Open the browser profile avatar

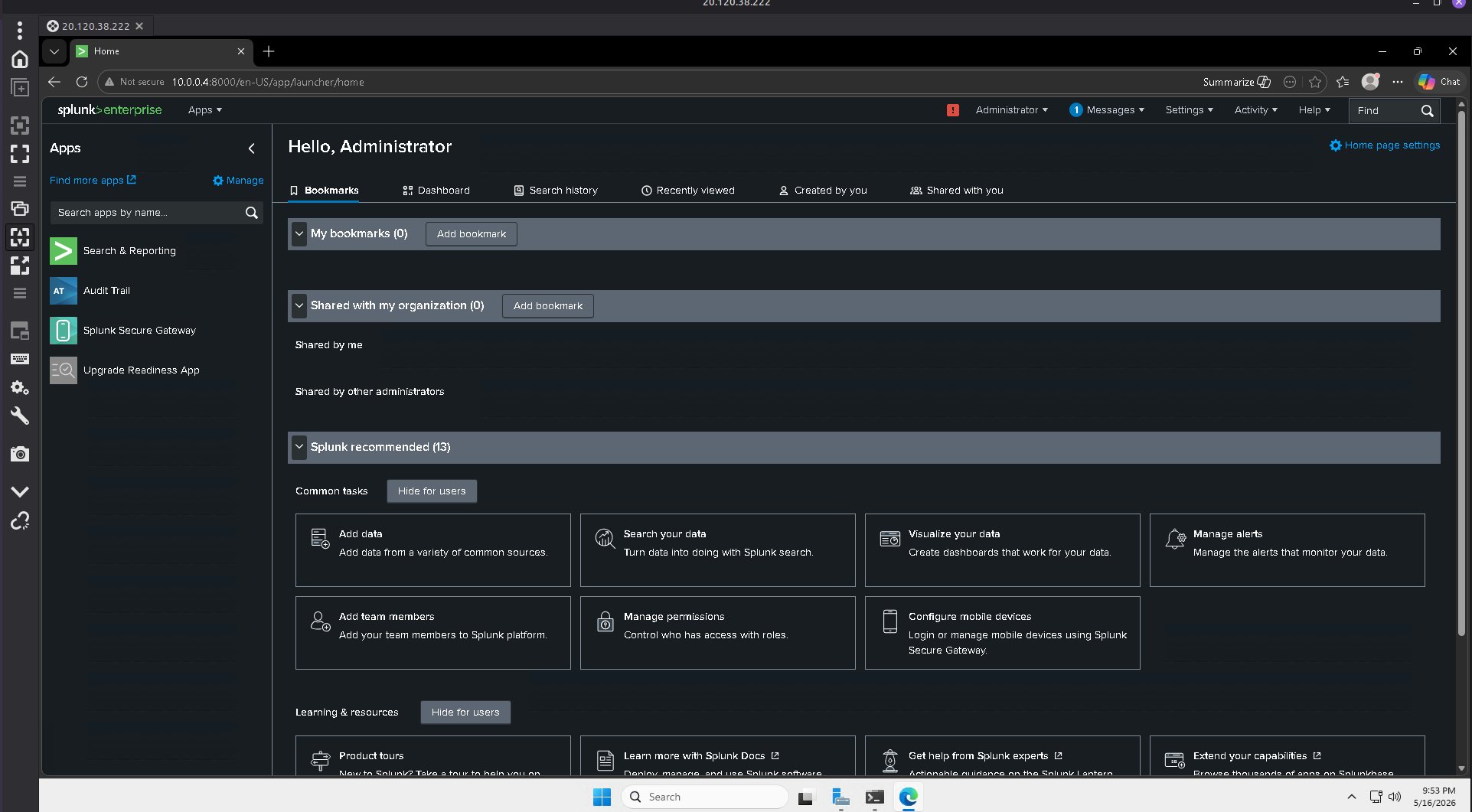tap(1370, 82)
